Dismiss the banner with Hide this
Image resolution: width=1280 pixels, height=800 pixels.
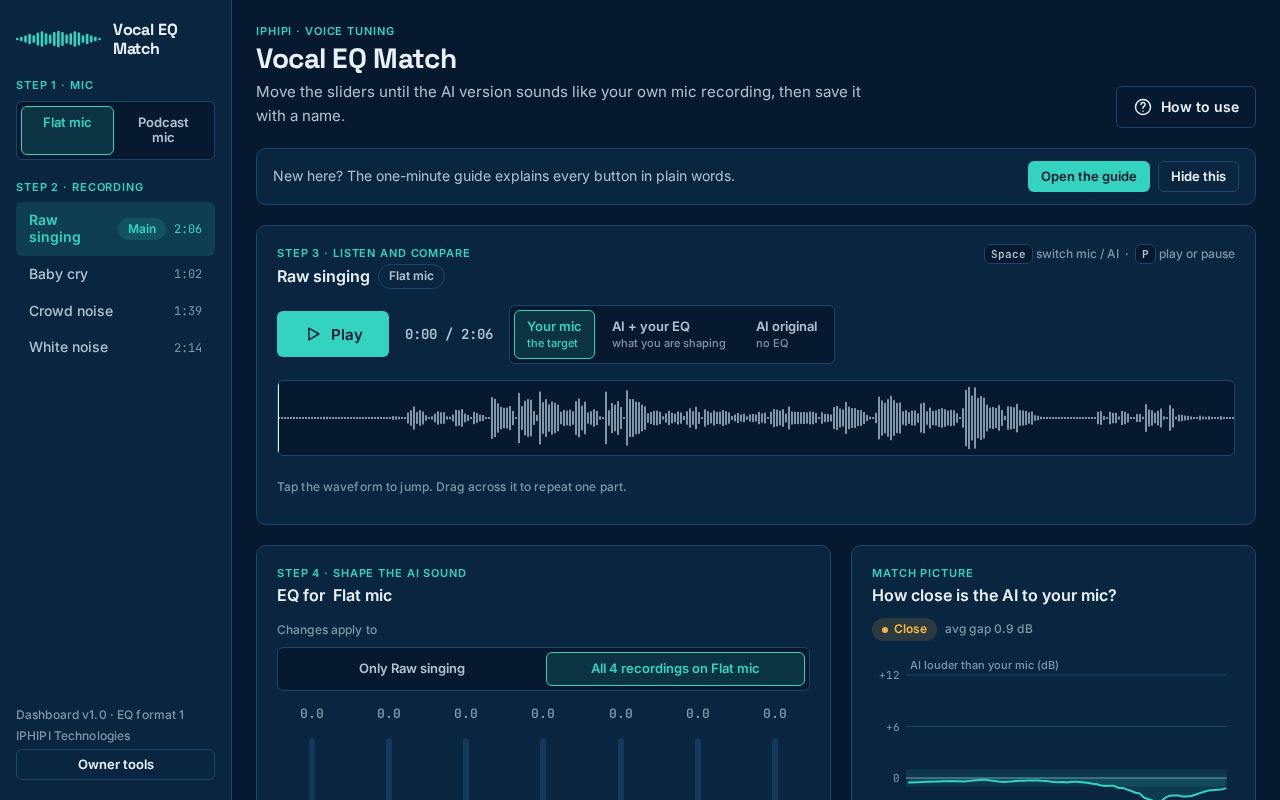(x=1198, y=176)
